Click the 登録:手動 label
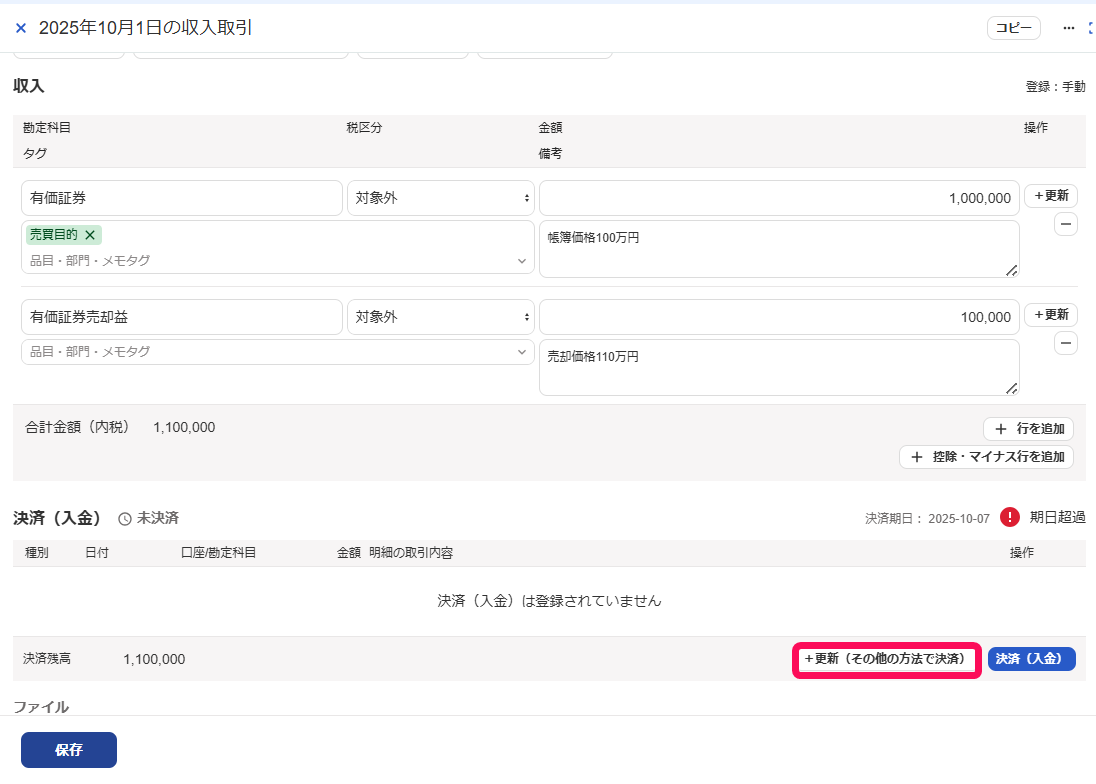The width and height of the screenshot is (1096, 784). click(1055, 87)
